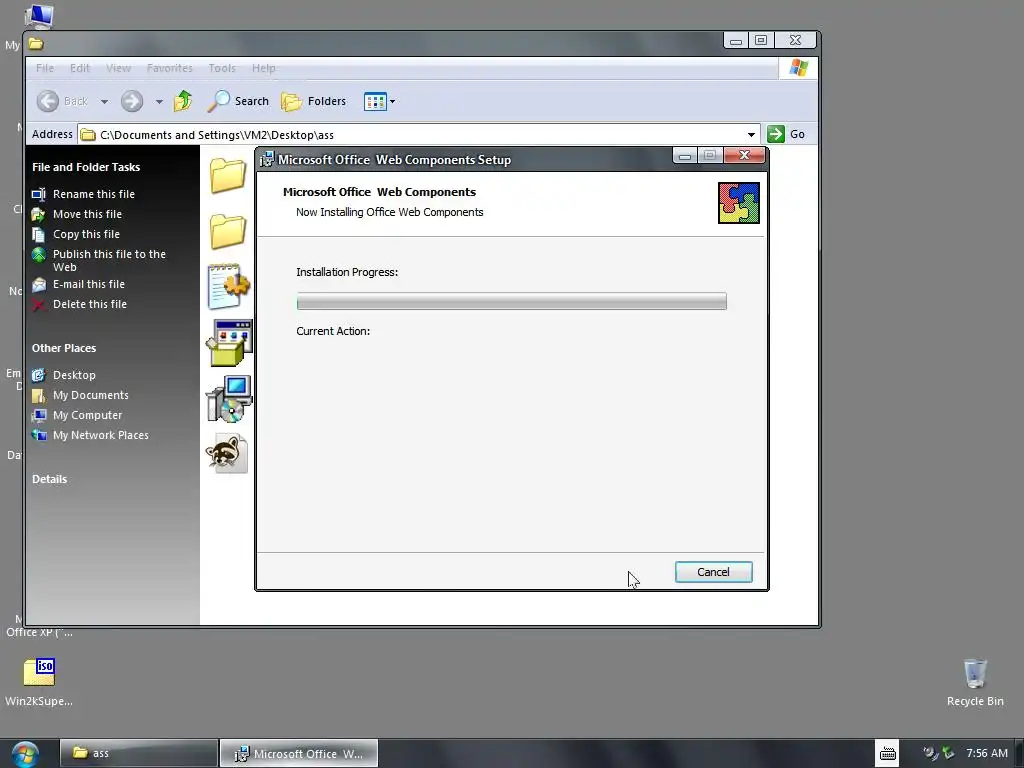Click Move this file

[x=87, y=214]
